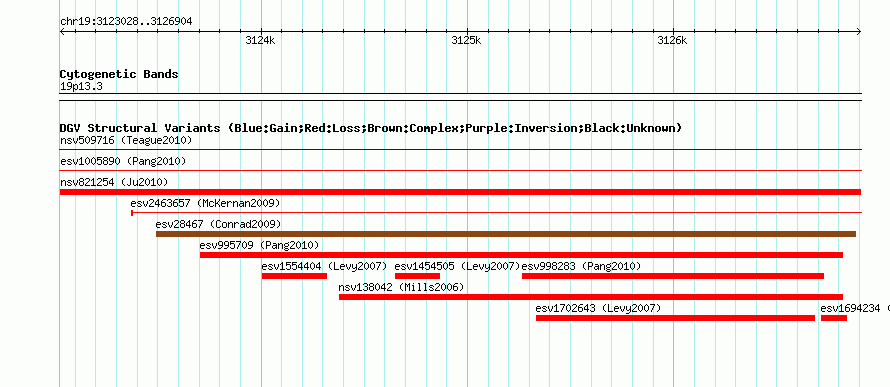Screen dimensions: 890x387
Task: Open esv998283 (Pang2010) variant label
Action: point(581,266)
